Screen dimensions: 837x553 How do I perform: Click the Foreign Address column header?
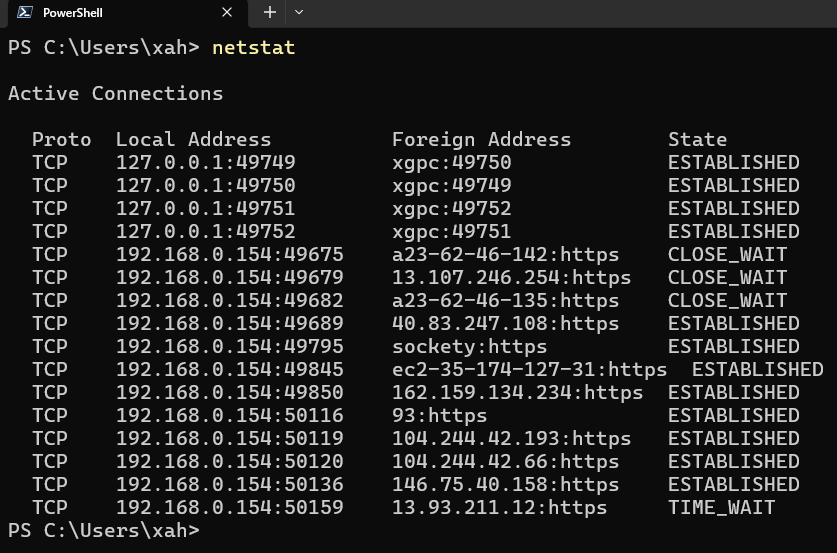pyautogui.click(x=481, y=139)
